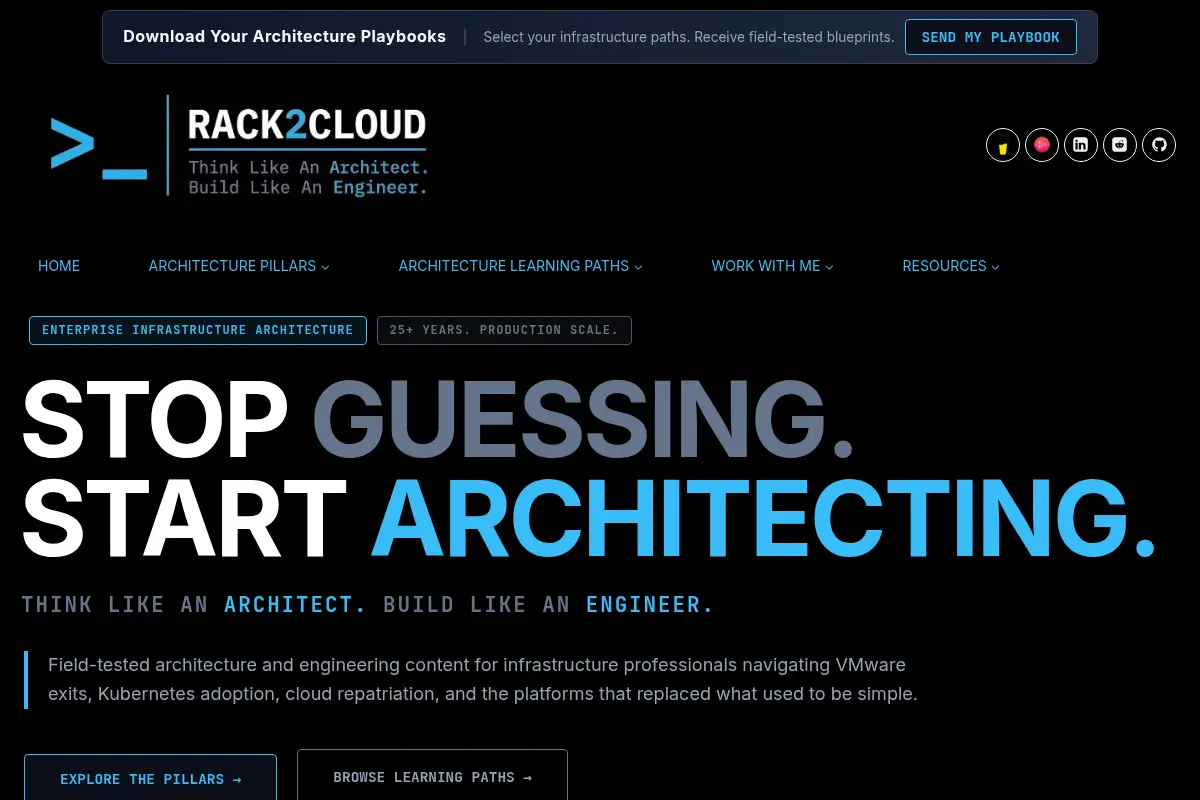Go to the Home menu item
The image size is (1200, 800).
[x=59, y=266]
